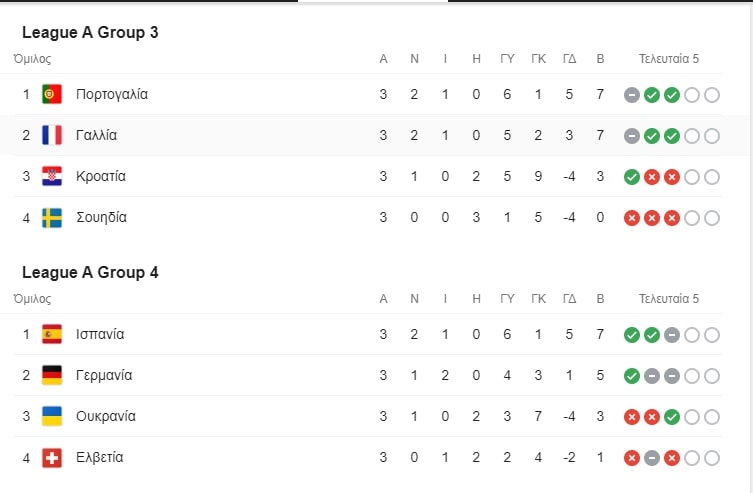Click the Portugal flag icon

click(x=52, y=94)
